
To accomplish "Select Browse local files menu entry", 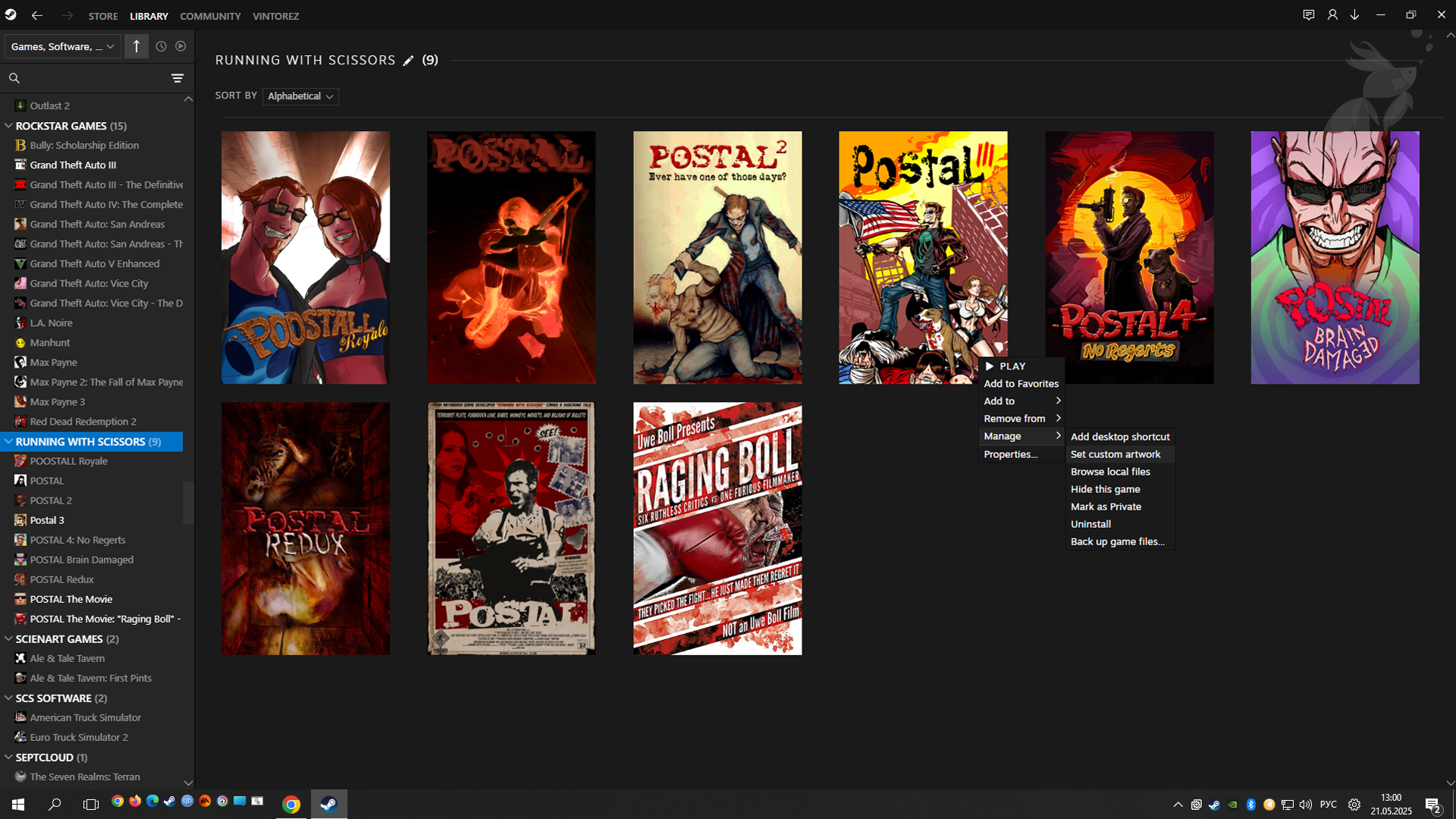I will click(1109, 472).
